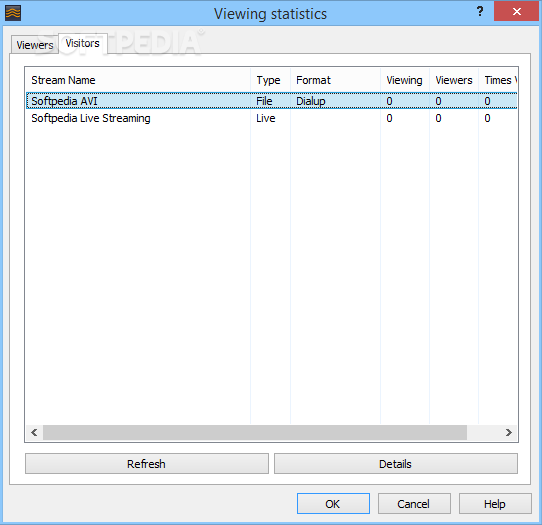Click the scroll right arrow
This screenshot has height=525, width=542.
coord(509,432)
